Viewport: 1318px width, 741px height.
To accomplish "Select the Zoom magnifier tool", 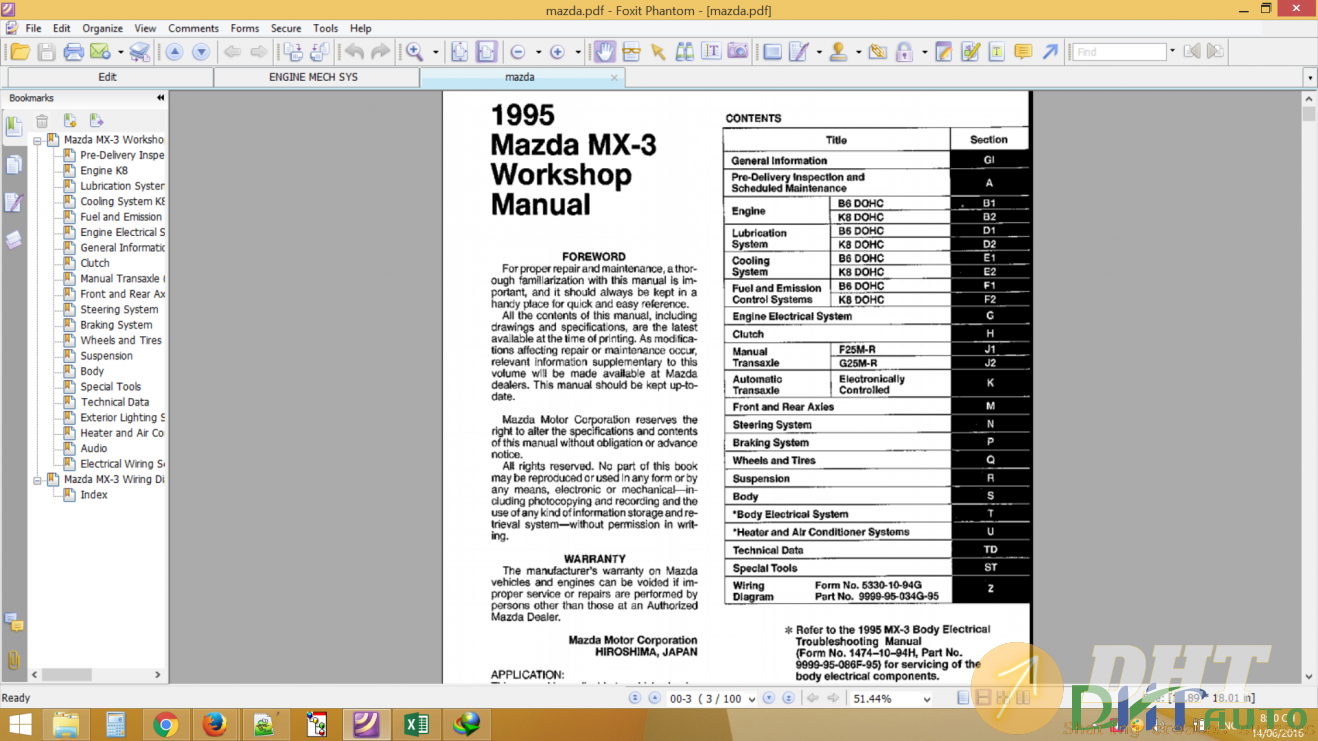I will tap(414, 52).
